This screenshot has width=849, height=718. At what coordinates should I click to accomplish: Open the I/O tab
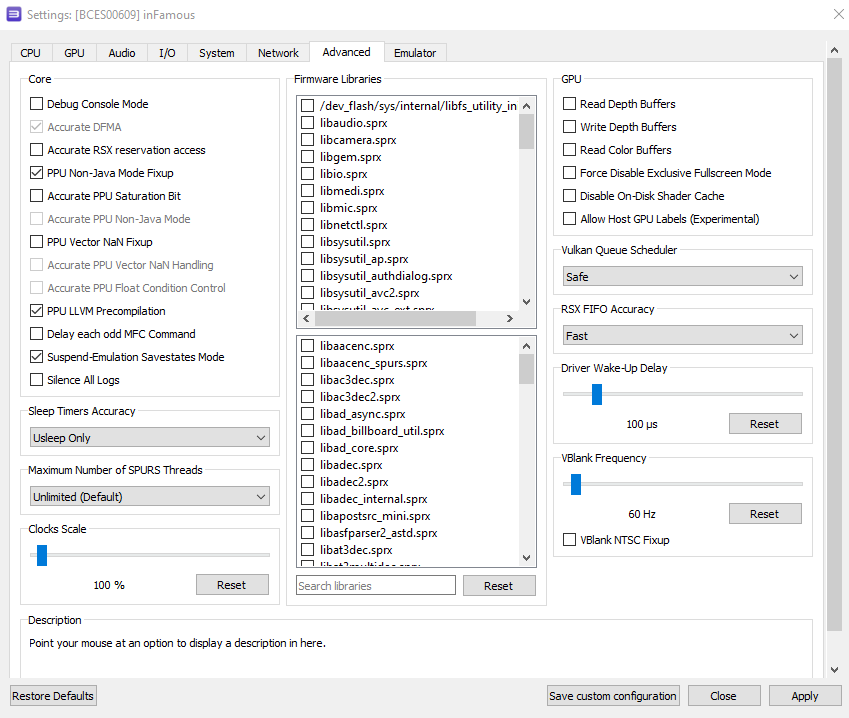167,53
